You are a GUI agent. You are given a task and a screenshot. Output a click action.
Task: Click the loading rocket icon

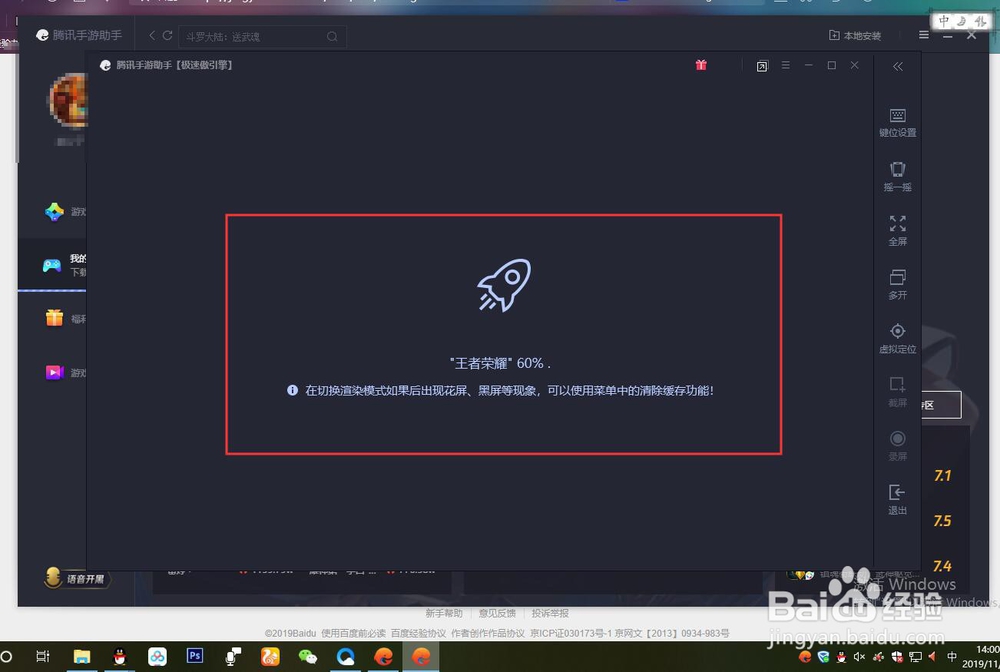coord(504,285)
